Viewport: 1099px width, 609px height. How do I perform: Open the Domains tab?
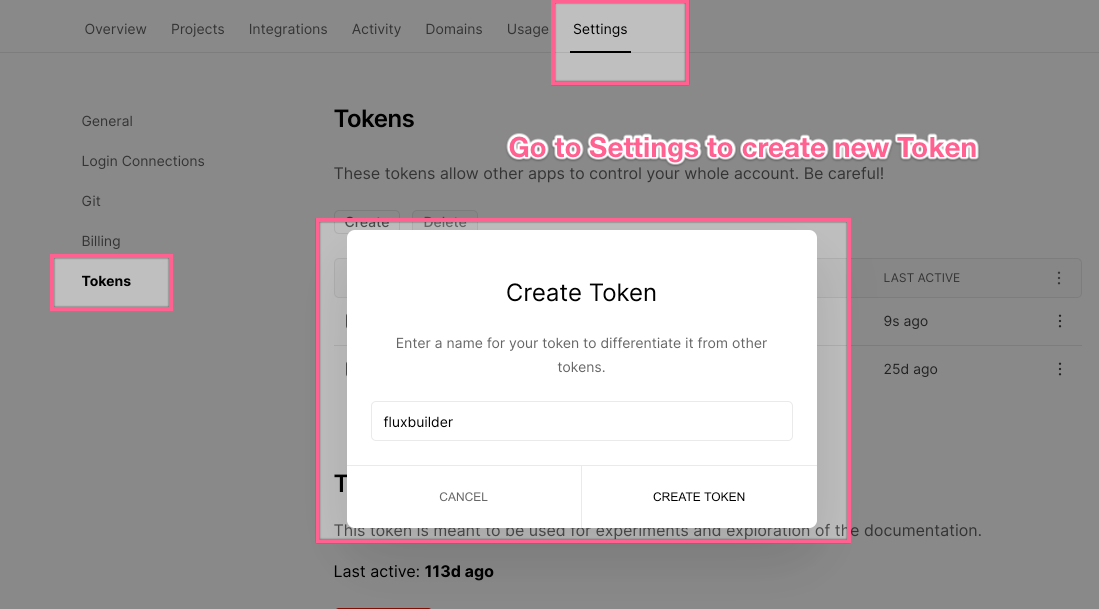click(x=453, y=29)
